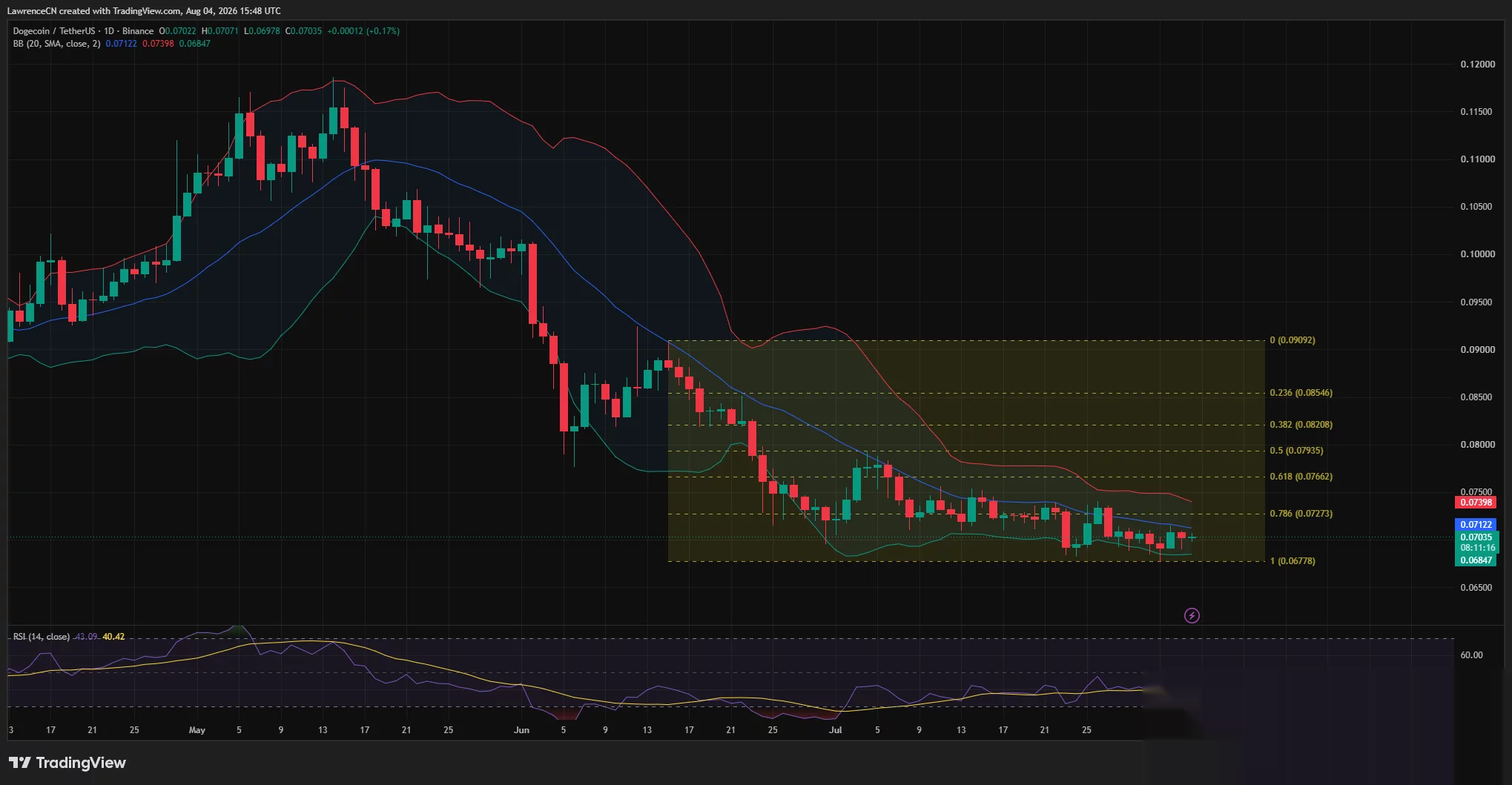
Task: Click the 0.08000 price axis label
Action: point(1478,445)
